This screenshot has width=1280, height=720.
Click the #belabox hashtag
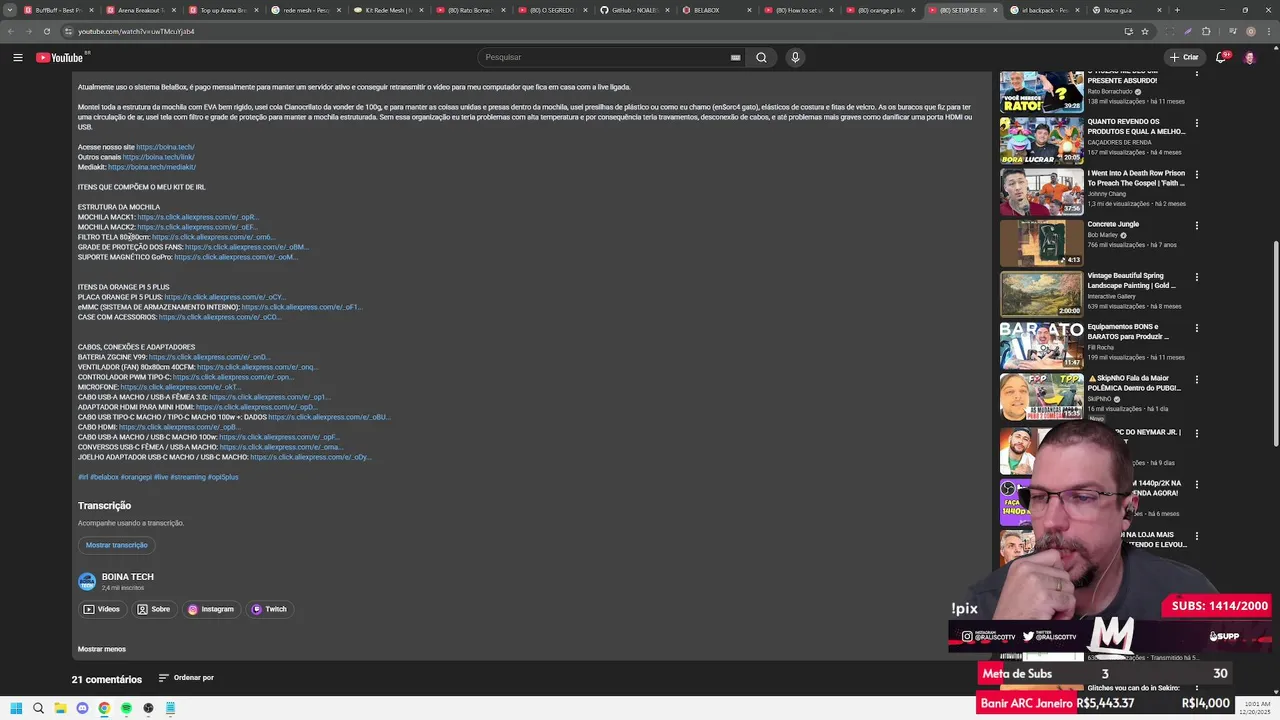(x=104, y=477)
